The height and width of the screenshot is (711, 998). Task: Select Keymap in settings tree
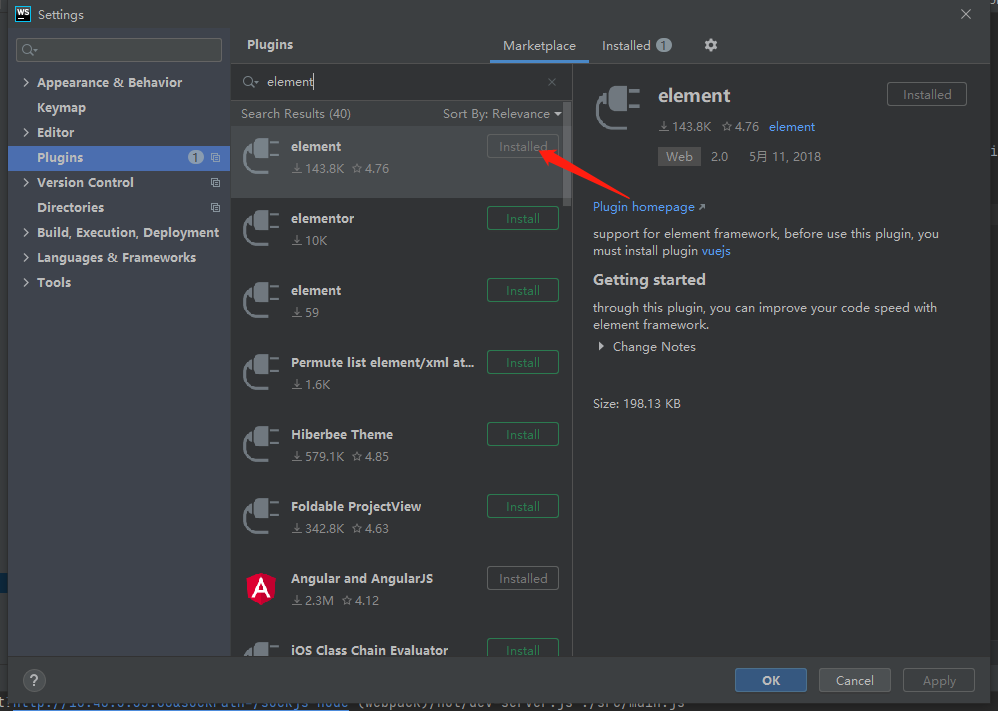(x=61, y=108)
